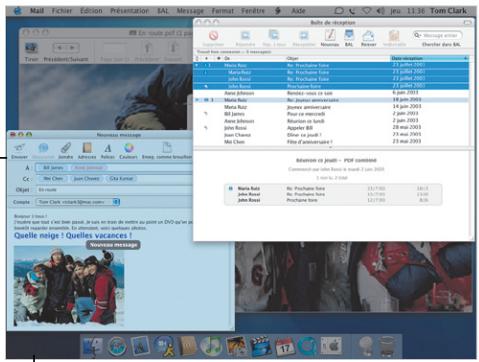Select the John Rossi Appeler Bill message
Screen dimensions: 479x362
pos(332,128)
